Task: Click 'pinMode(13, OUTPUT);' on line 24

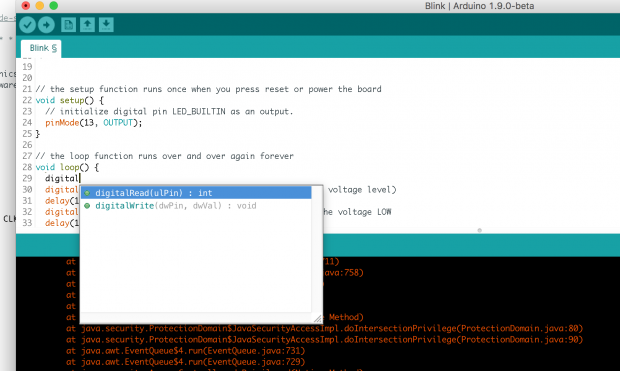Action: click(x=94, y=123)
